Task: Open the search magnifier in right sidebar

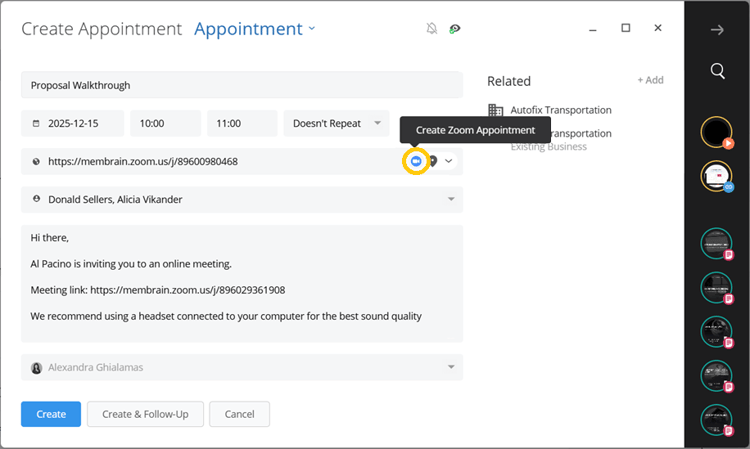Action: coord(717,71)
